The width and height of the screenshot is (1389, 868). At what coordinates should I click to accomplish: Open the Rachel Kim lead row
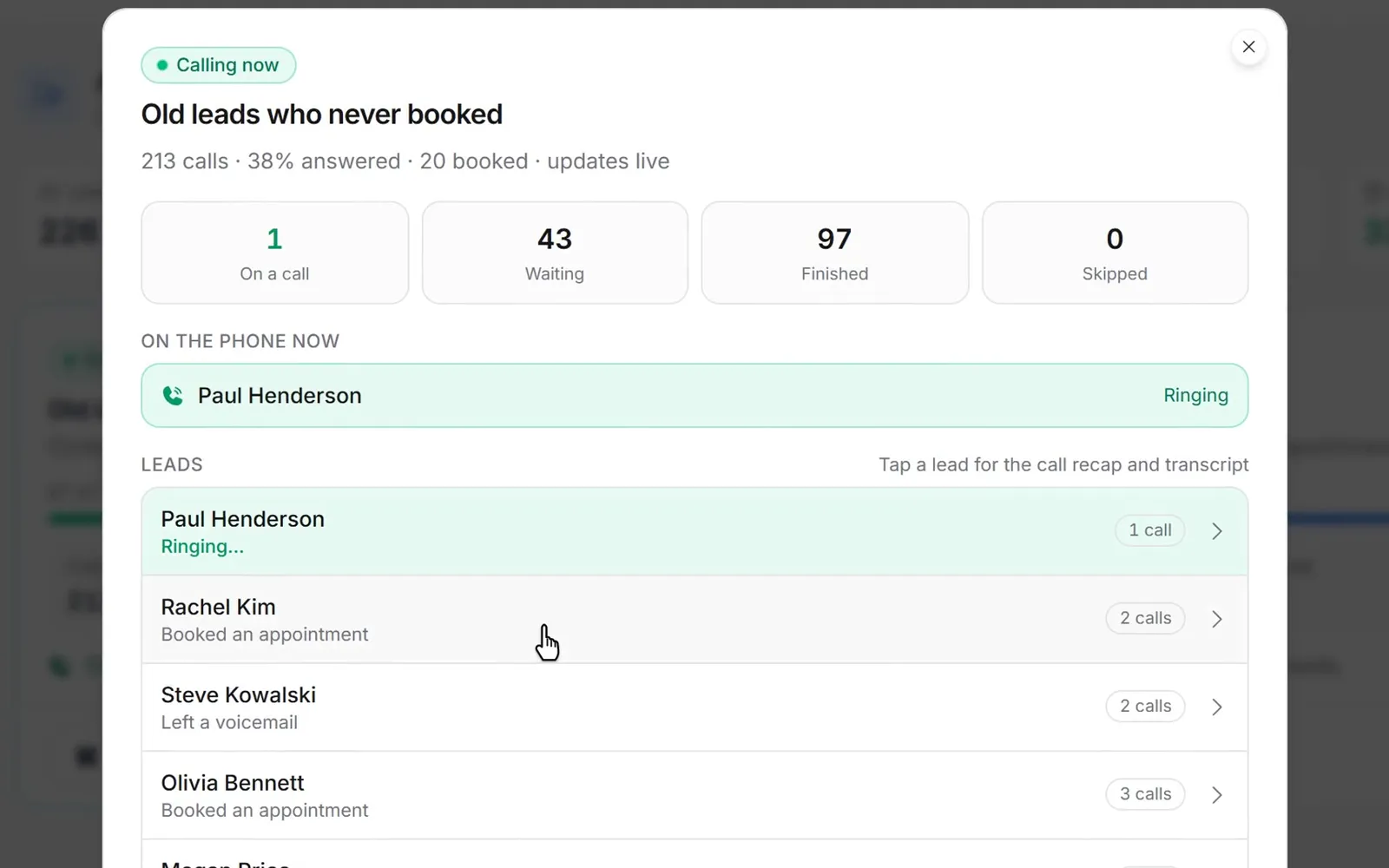[x=694, y=620]
